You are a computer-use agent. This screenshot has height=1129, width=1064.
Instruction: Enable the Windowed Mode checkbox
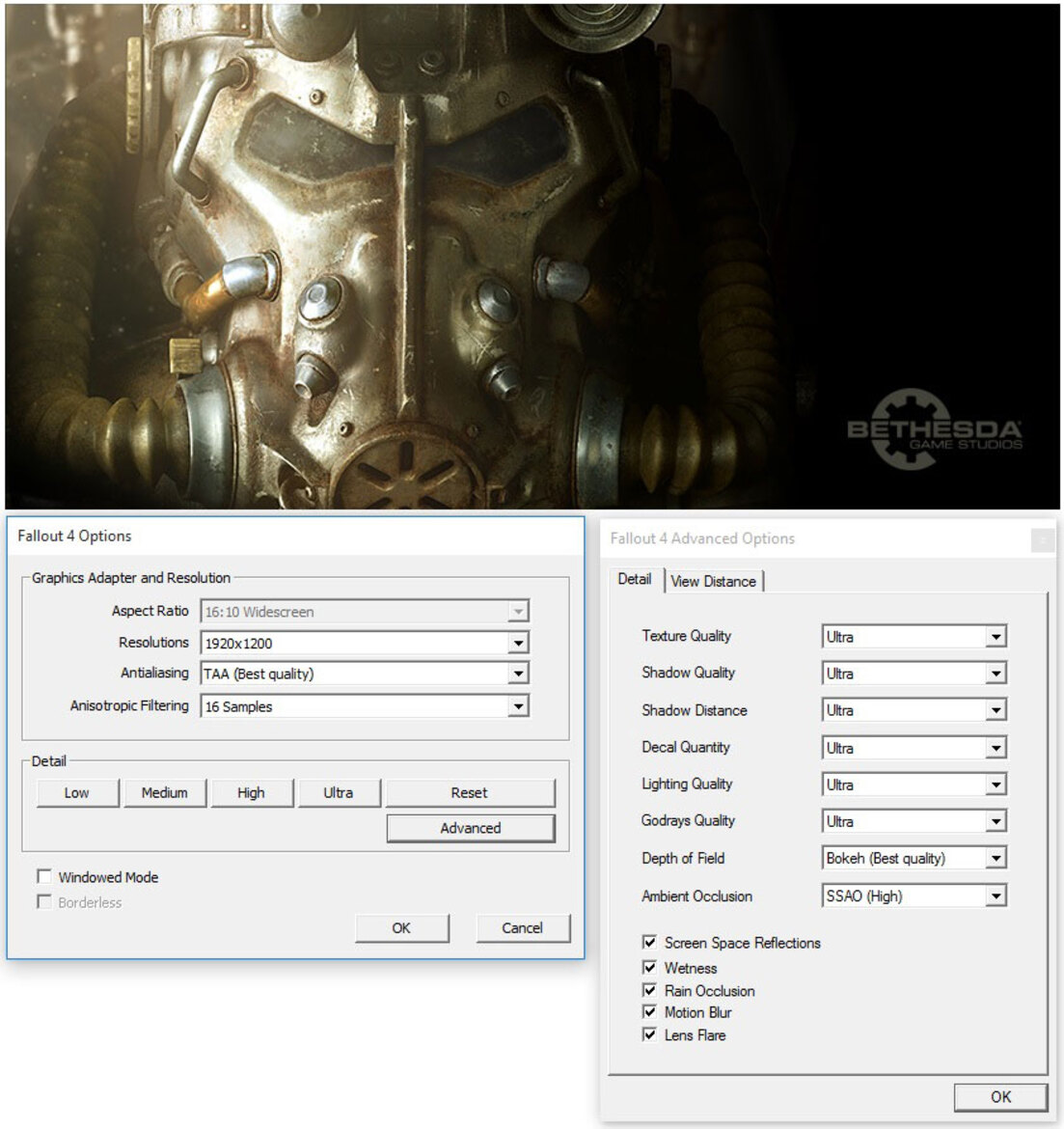coord(44,876)
